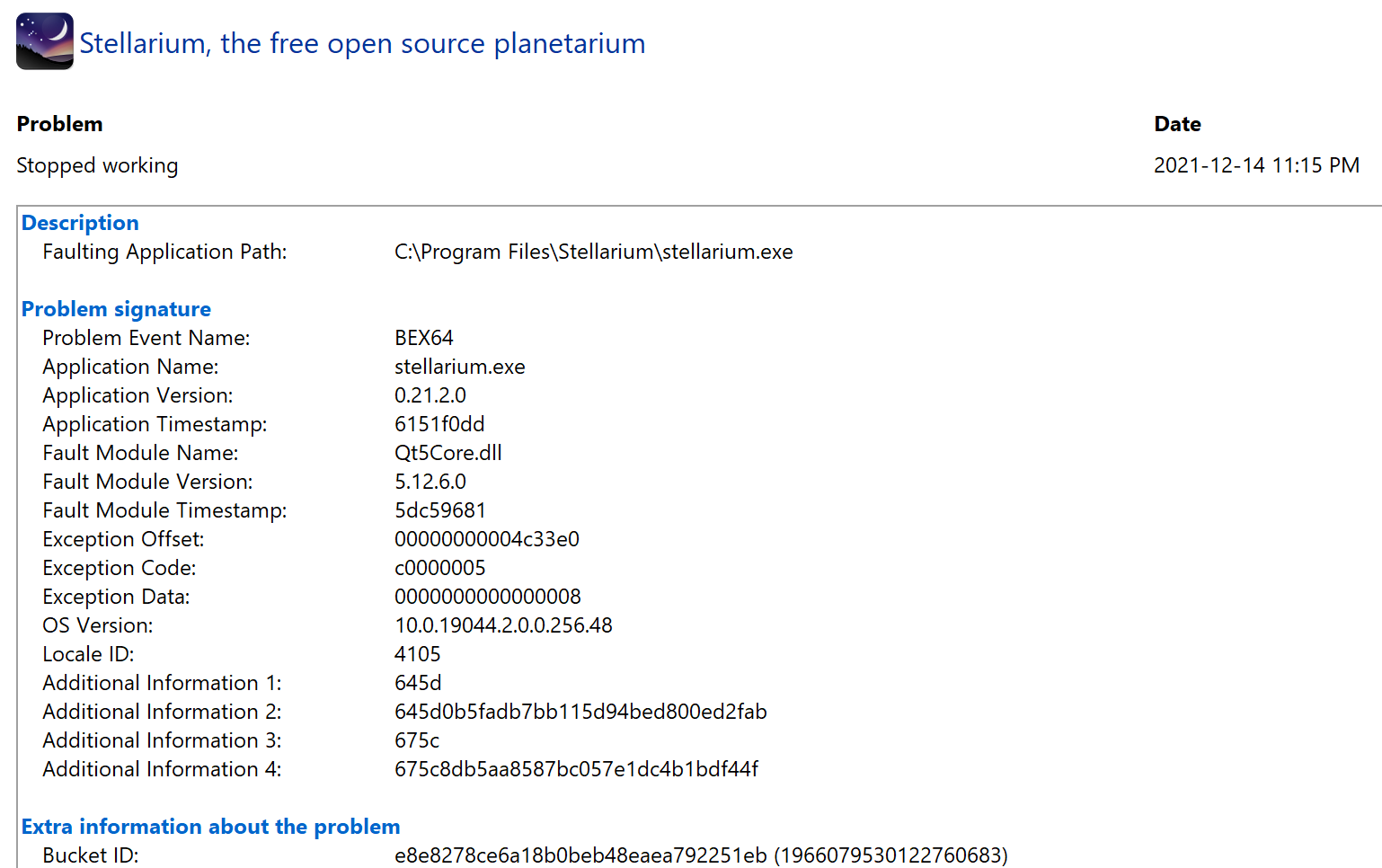This screenshot has width=1382, height=868.
Task: Select the hash 675c8db5aa8587bc057e1dc4b1bdf44f
Action: pos(576,769)
